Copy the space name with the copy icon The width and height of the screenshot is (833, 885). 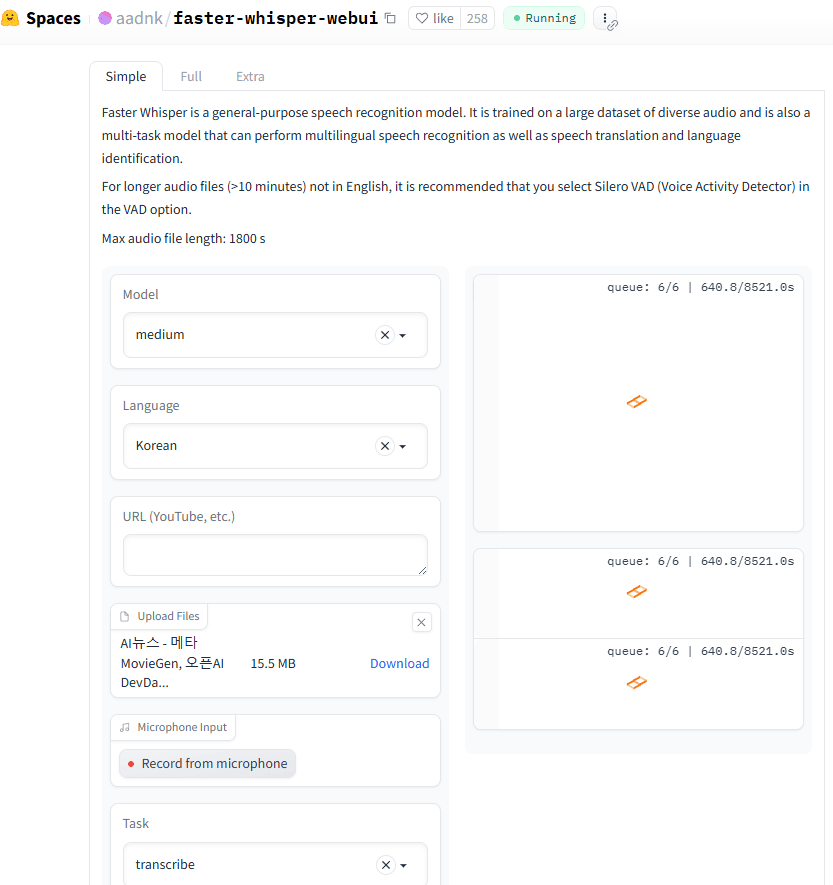[390, 18]
